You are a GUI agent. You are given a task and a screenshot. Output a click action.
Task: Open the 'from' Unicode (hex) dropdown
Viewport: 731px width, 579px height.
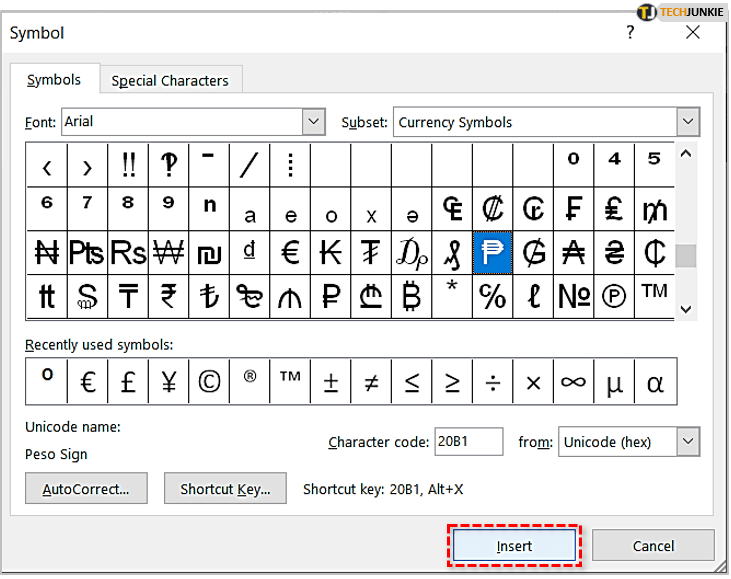(x=687, y=441)
